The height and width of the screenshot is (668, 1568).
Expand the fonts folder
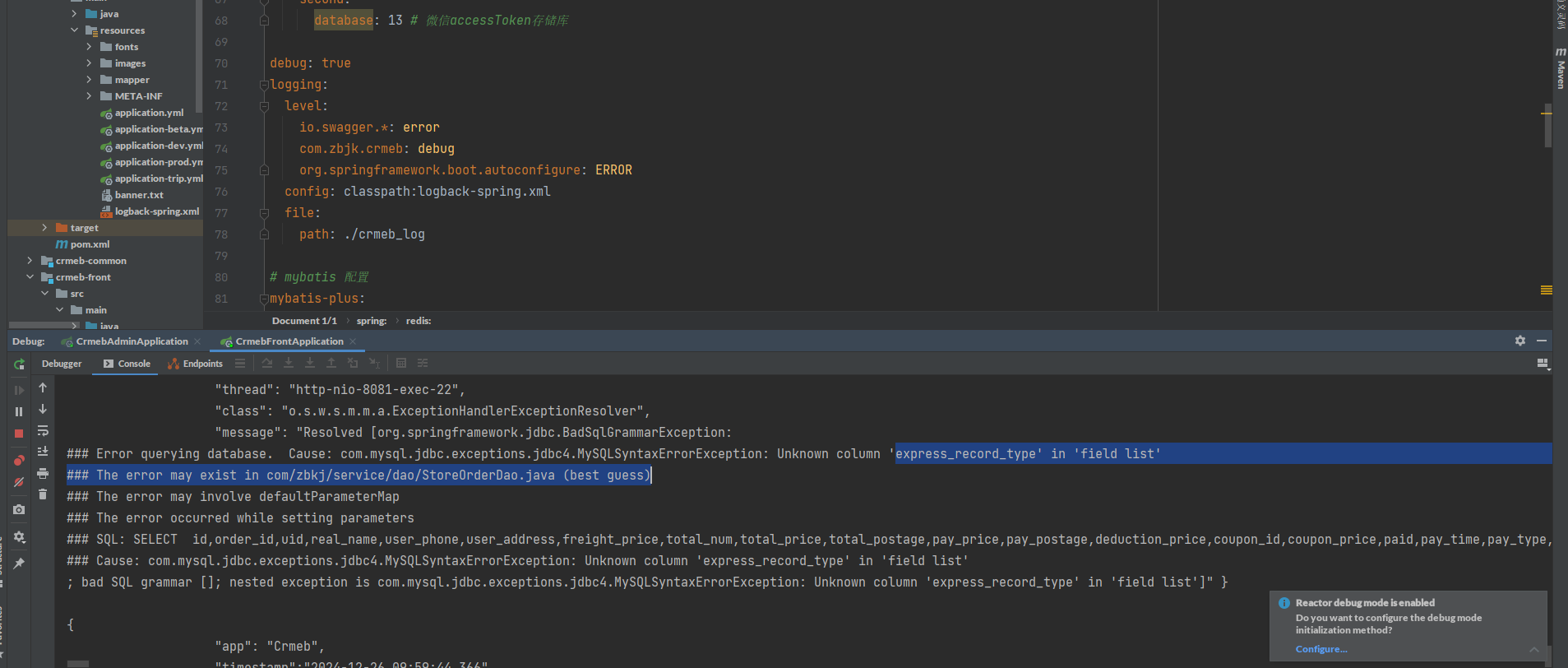[89, 47]
